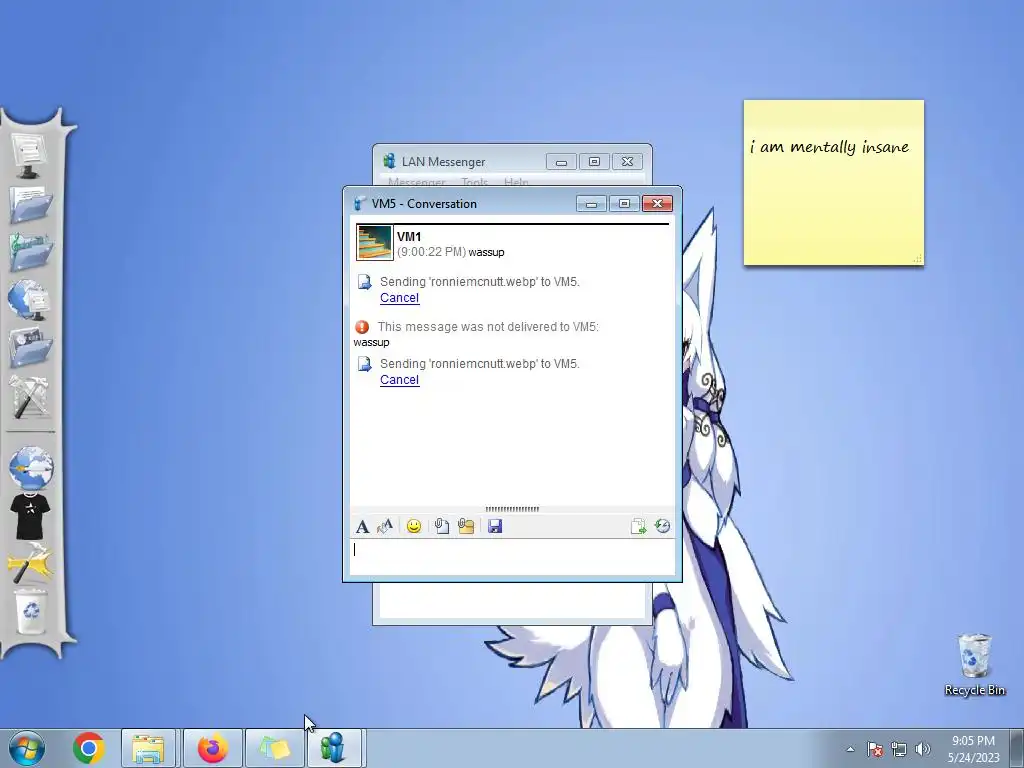Click the hammer smashing dock icon
The image size is (1024, 768).
tap(30, 563)
